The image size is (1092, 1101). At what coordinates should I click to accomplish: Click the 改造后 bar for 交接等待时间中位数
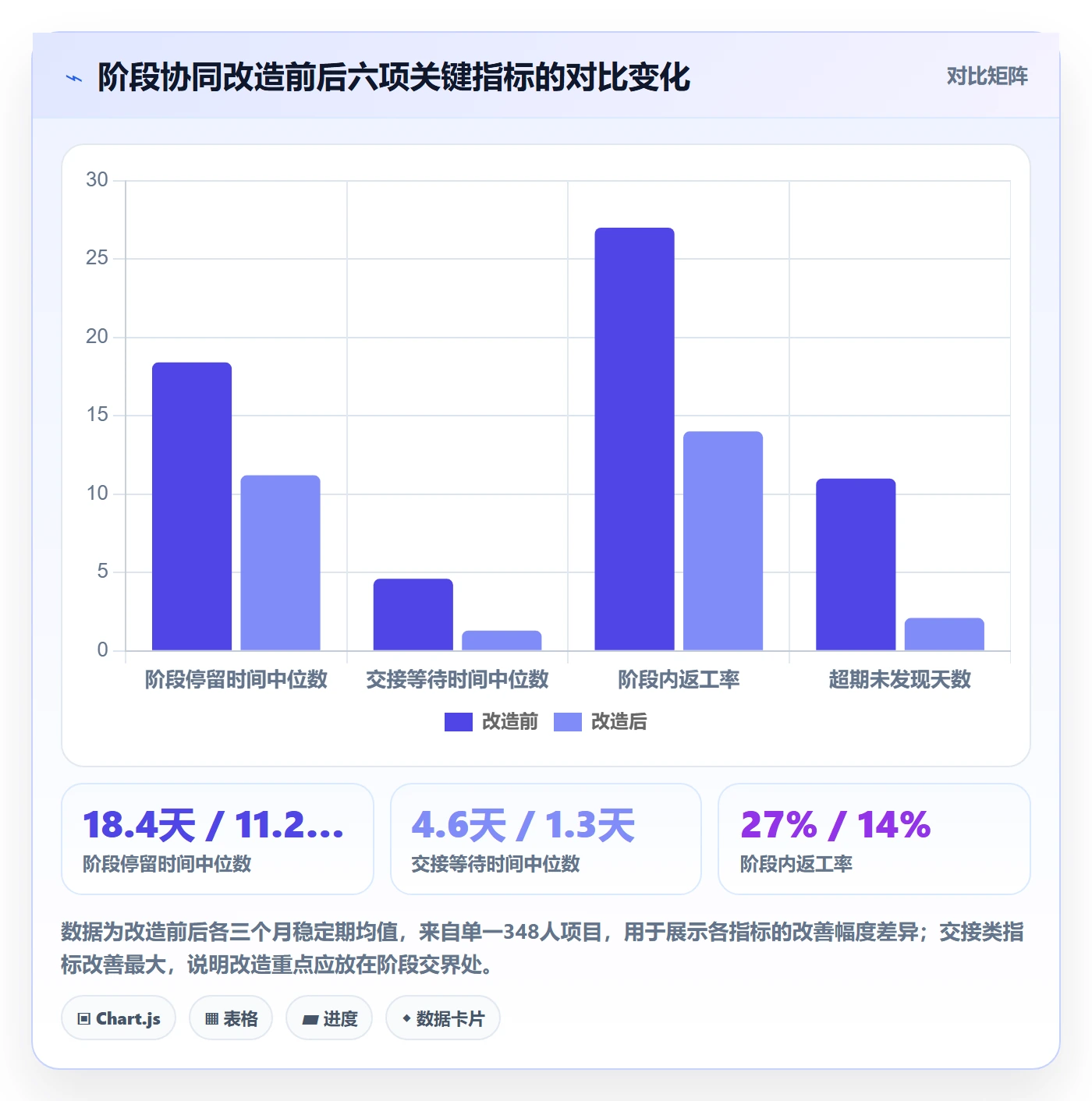click(x=502, y=640)
